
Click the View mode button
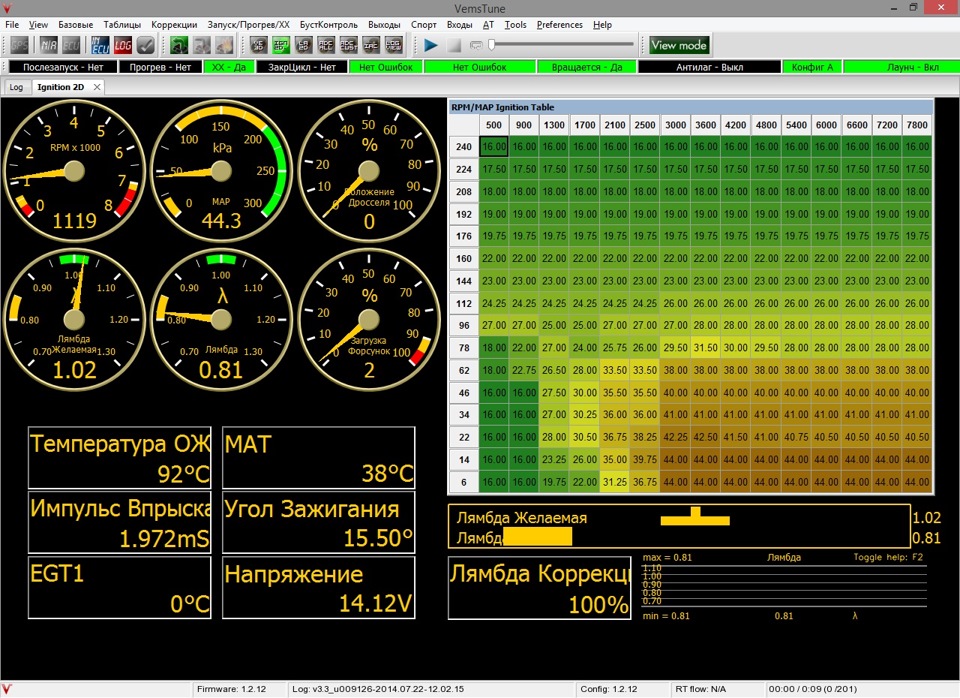point(678,45)
